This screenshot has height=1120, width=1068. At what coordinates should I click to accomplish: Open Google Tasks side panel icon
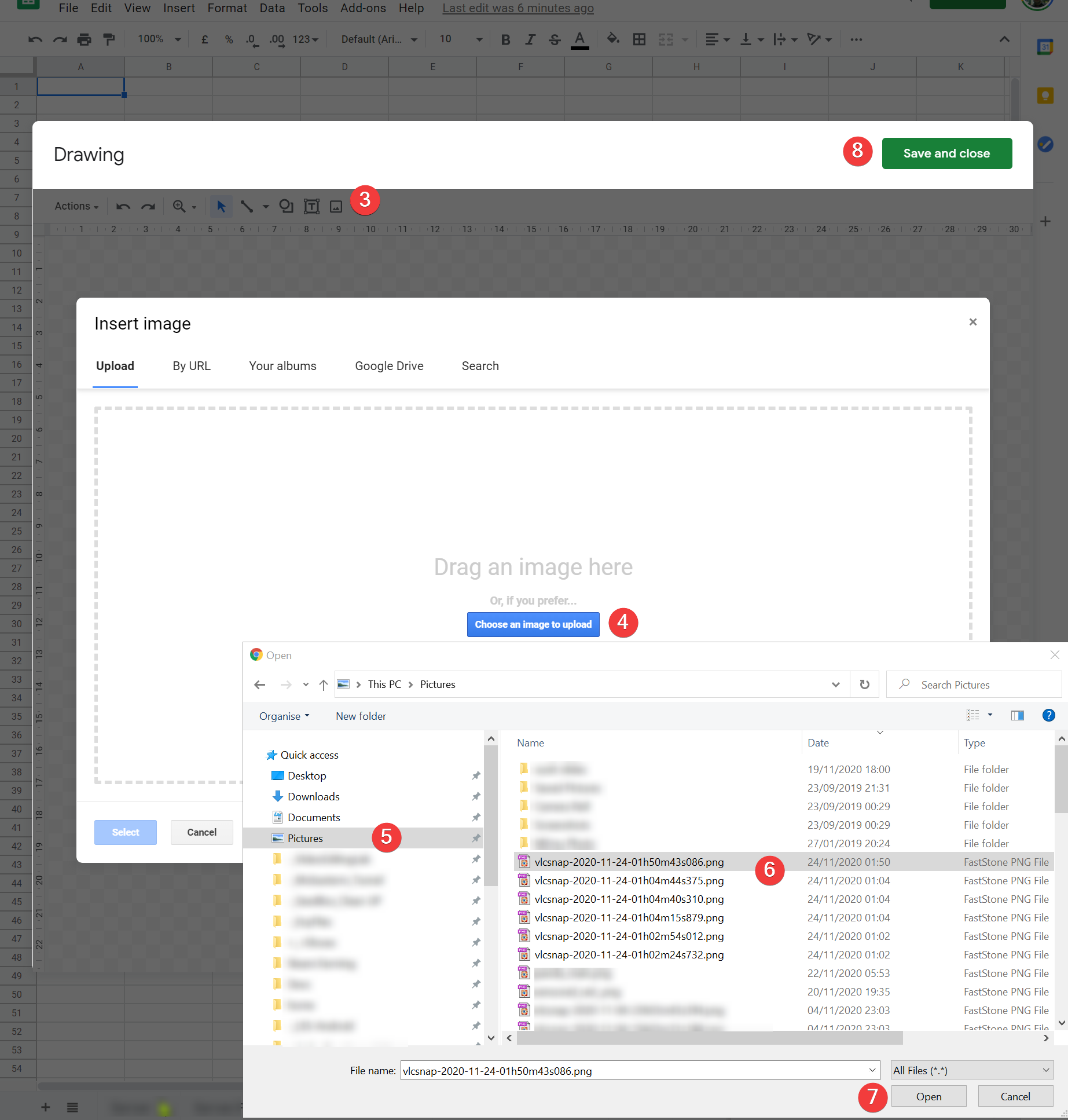coord(1045,144)
